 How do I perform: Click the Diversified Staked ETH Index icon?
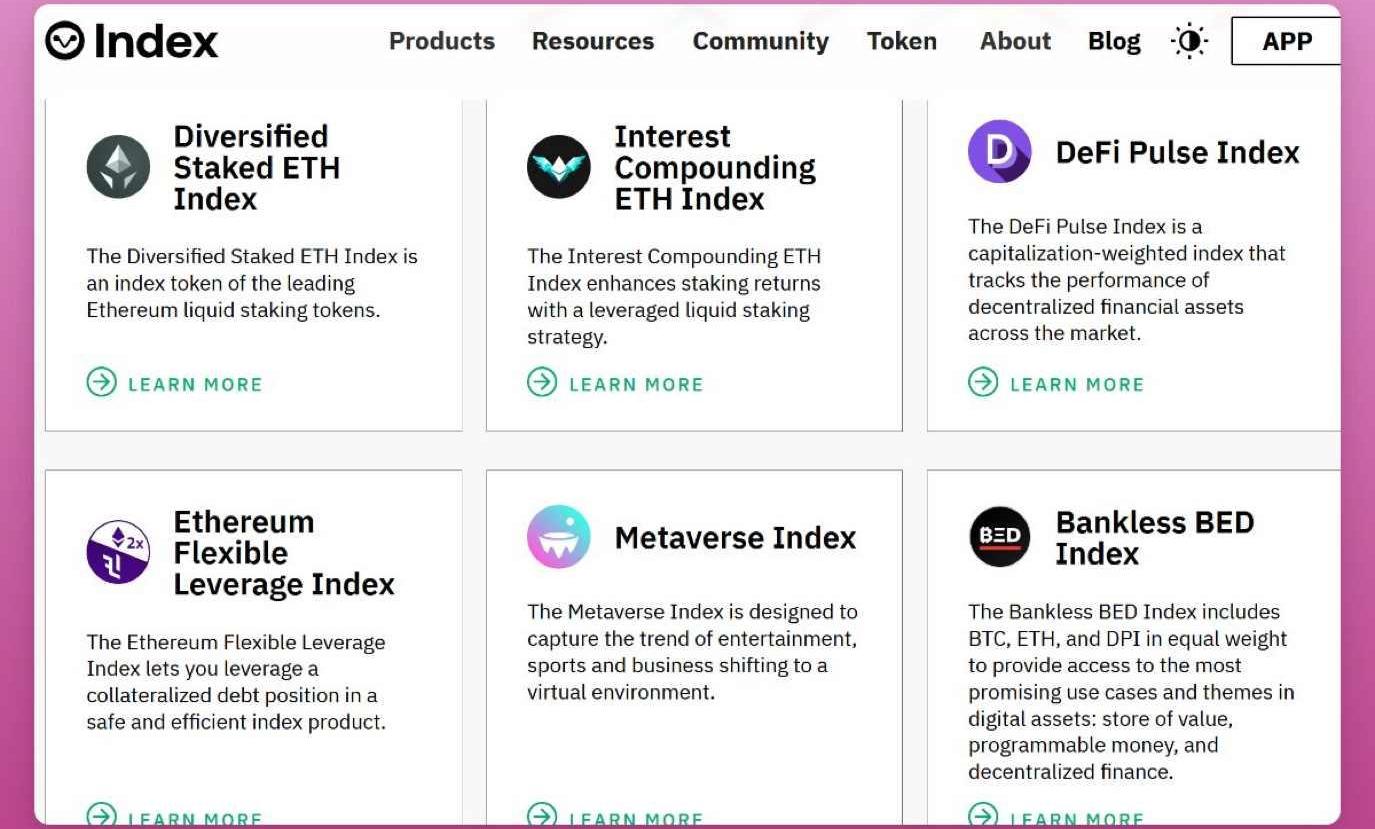pyautogui.click(x=118, y=167)
